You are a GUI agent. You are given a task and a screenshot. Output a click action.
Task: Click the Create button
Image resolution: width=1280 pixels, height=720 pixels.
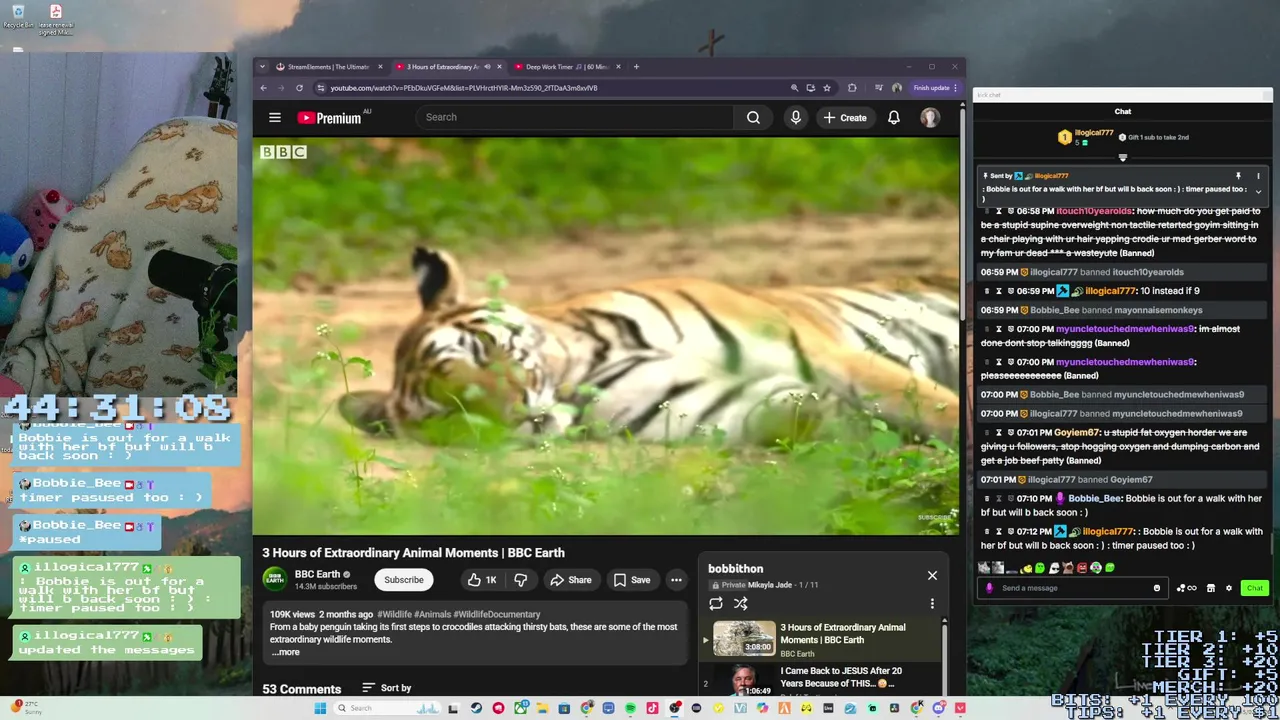pyautogui.click(x=845, y=117)
